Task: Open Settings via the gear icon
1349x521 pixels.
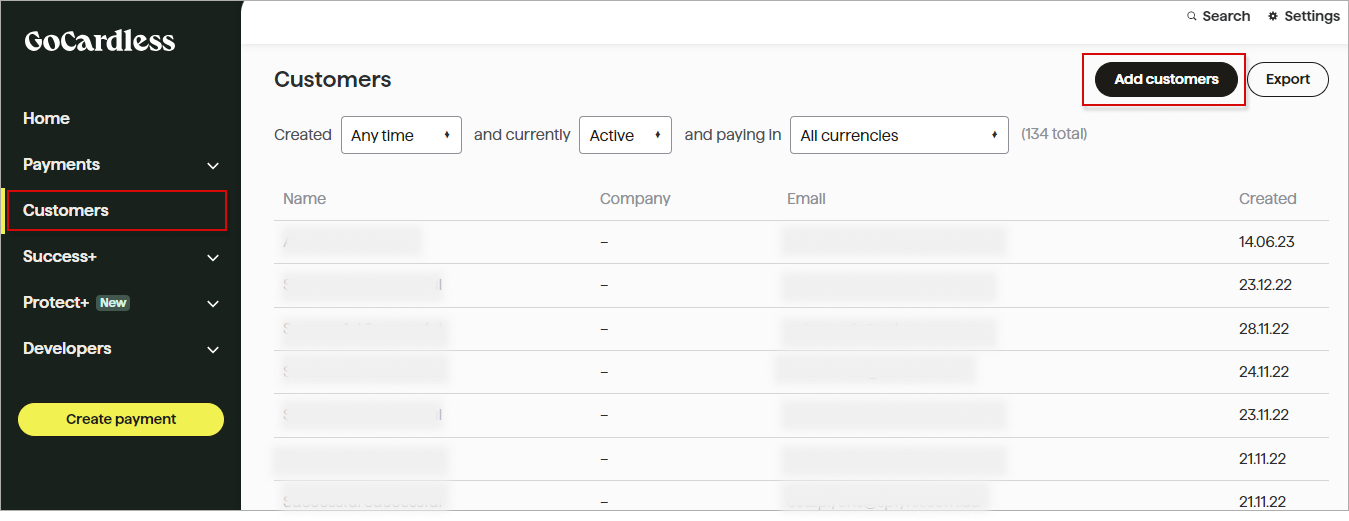Action: 1273,16
